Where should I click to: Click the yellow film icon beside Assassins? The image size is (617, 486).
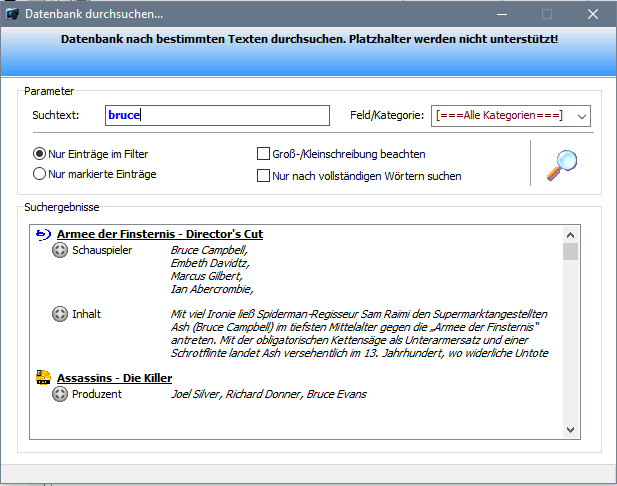click(43, 377)
